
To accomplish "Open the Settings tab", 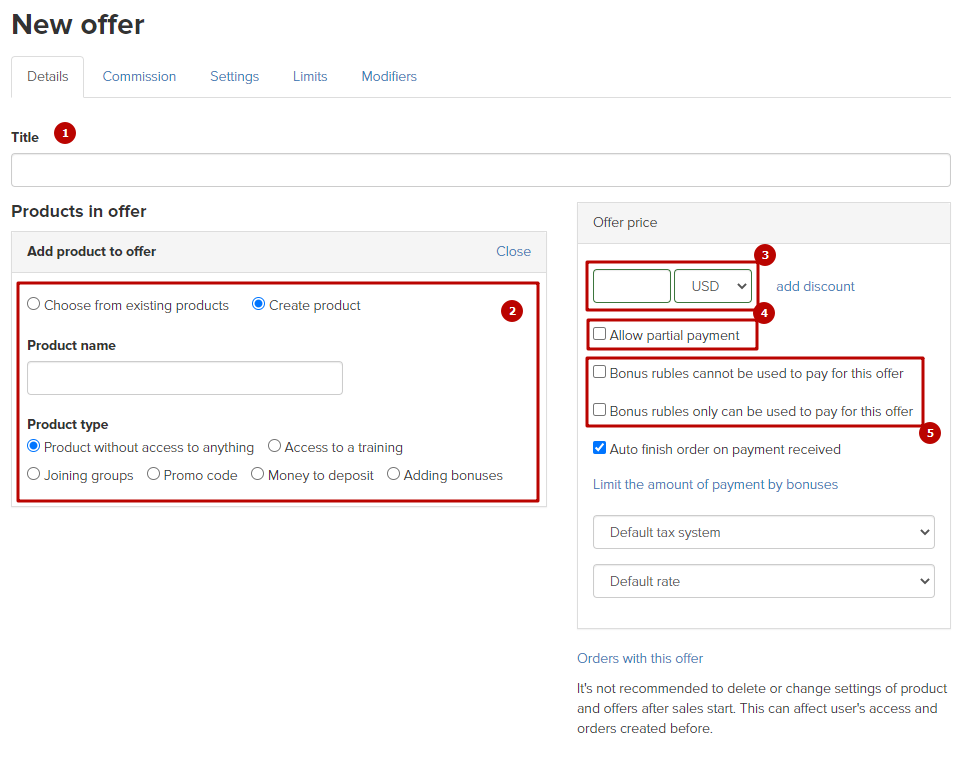I will [x=234, y=76].
